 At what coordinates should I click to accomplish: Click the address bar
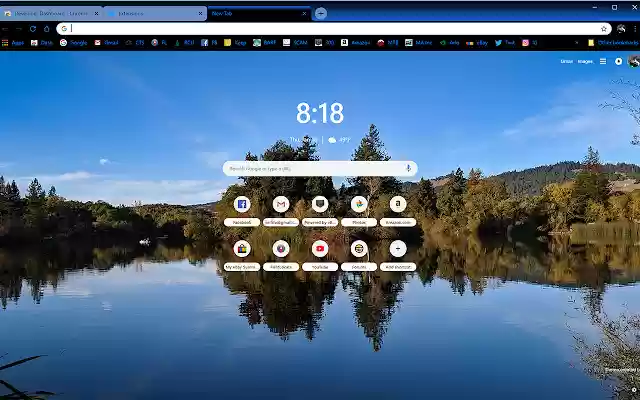(x=334, y=29)
